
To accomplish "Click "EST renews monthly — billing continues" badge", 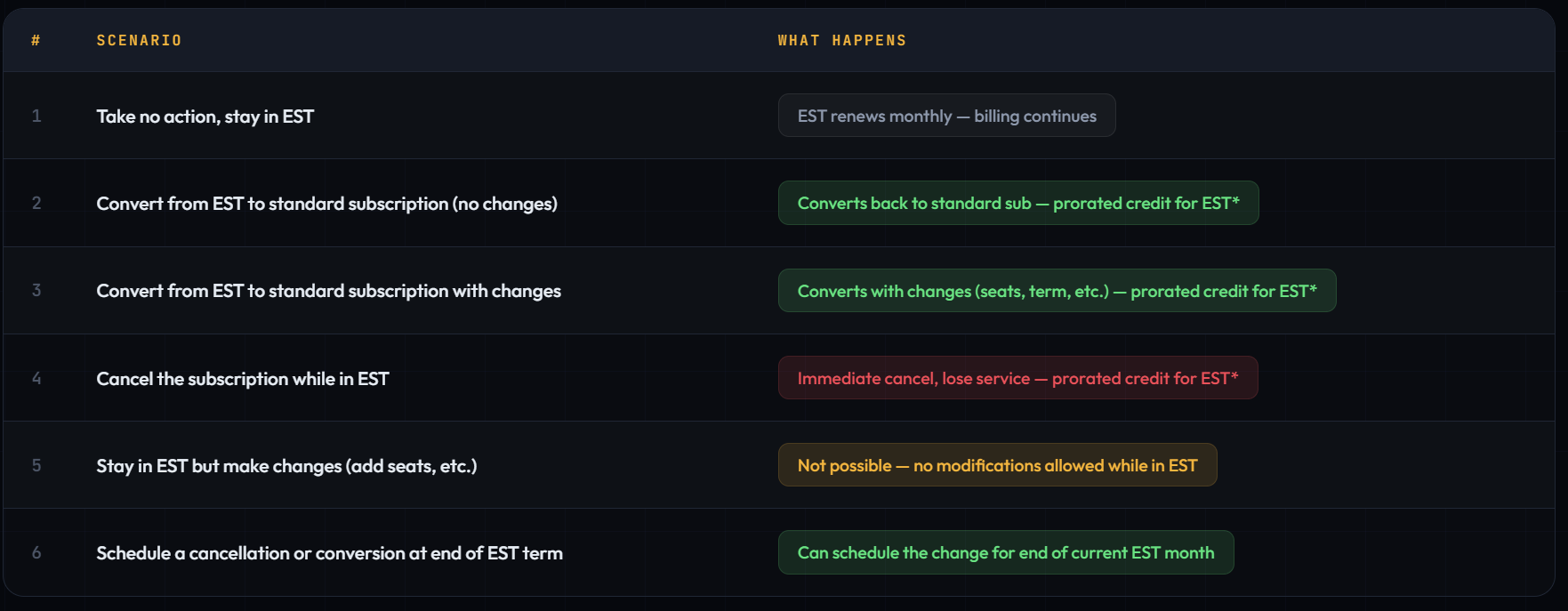I will coord(946,116).
